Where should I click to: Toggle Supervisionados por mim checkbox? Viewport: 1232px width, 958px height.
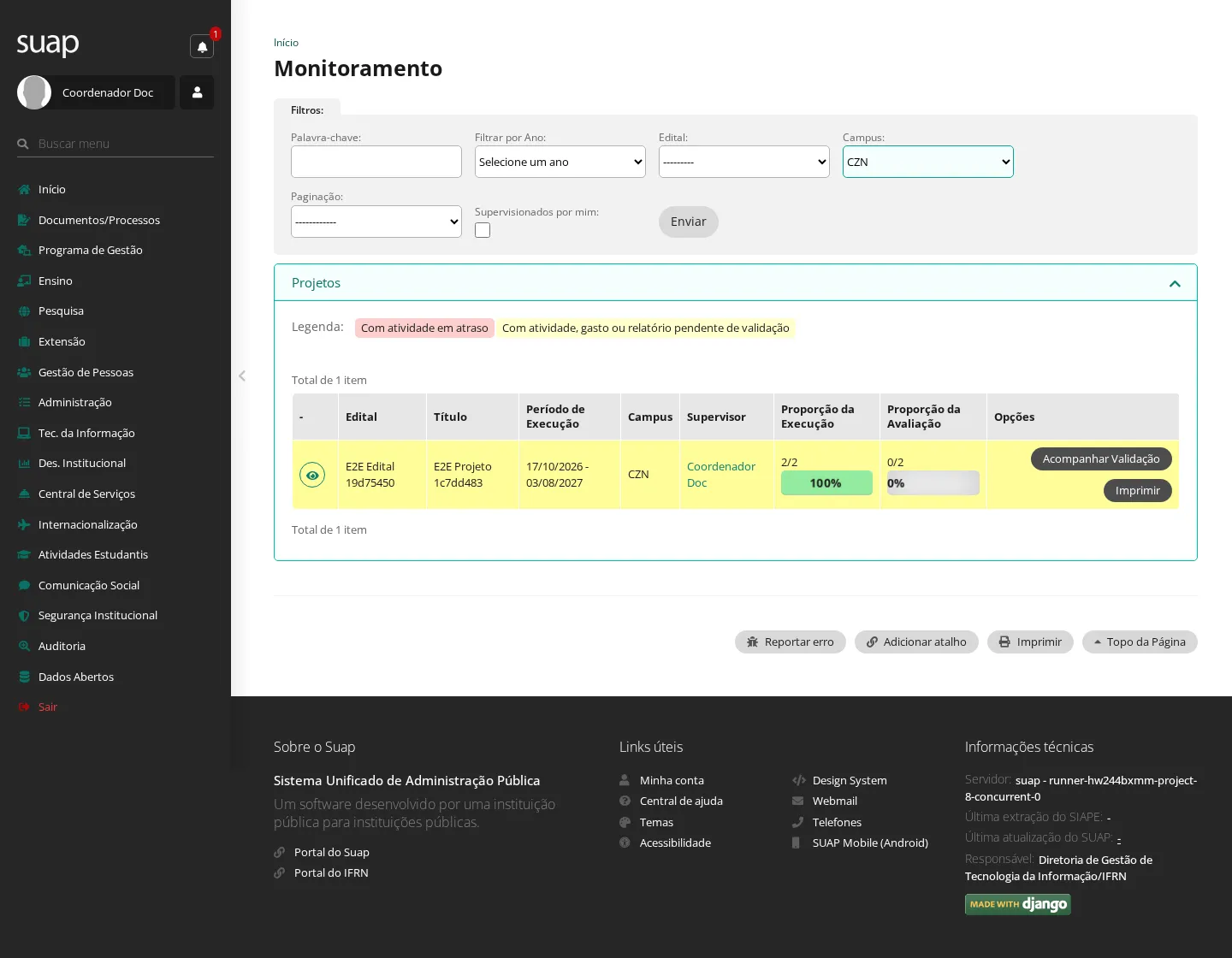click(x=483, y=230)
